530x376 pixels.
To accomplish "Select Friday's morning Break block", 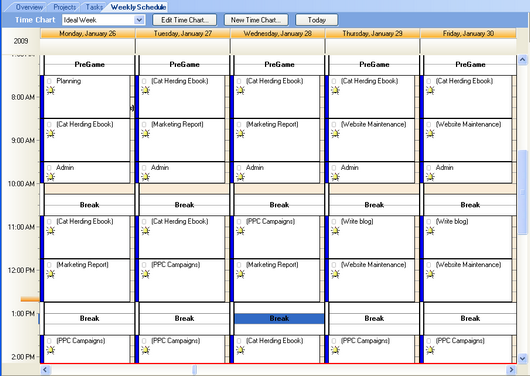I will coord(470,205).
